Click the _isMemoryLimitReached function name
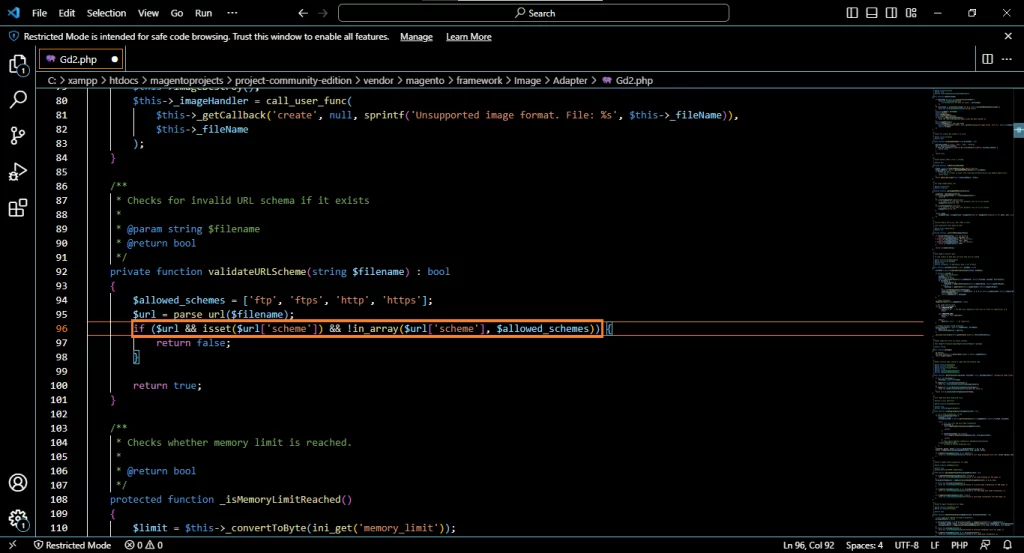The image size is (1024, 553). tap(280, 499)
